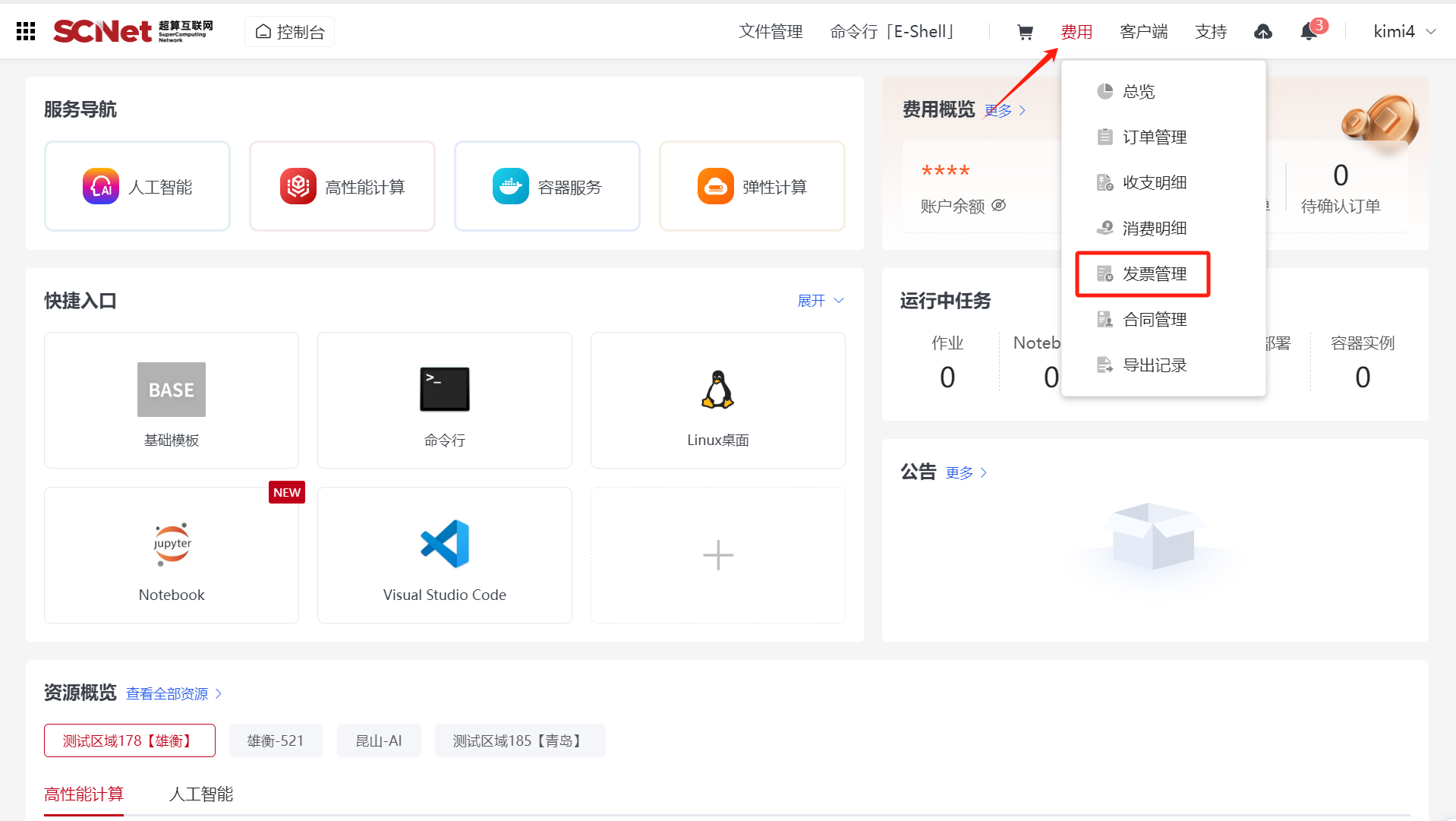
Task: Select 发票管理 from the fees menu
Action: point(1154,274)
